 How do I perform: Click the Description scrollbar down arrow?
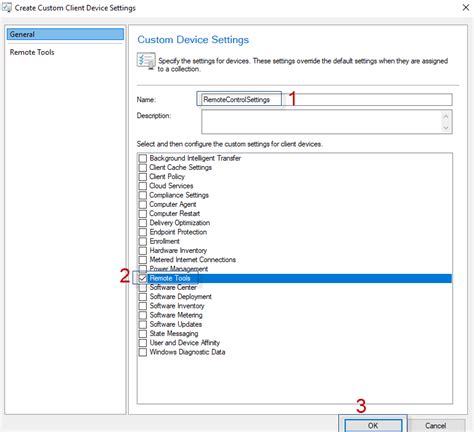click(x=446, y=128)
